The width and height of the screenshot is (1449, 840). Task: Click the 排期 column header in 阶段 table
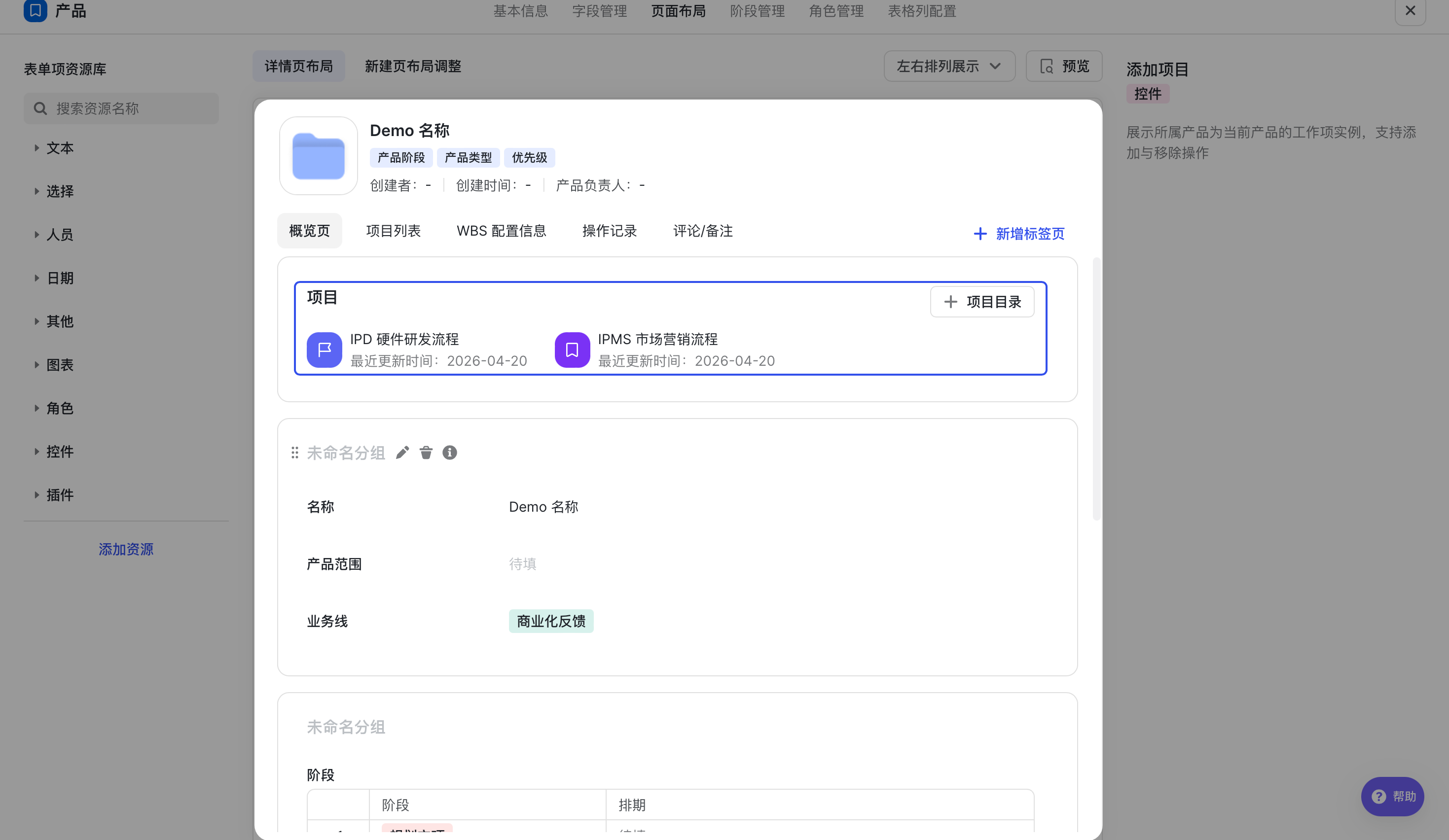(632, 805)
